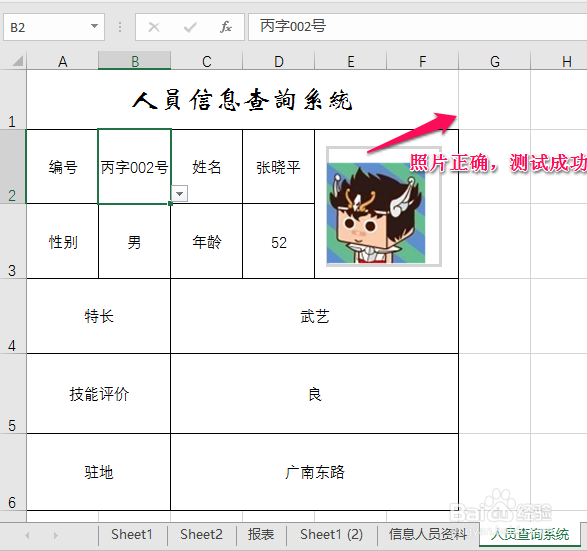Select row 3 header
Image resolution: width=587 pixels, height=551 pixels.
click(13, 241)
